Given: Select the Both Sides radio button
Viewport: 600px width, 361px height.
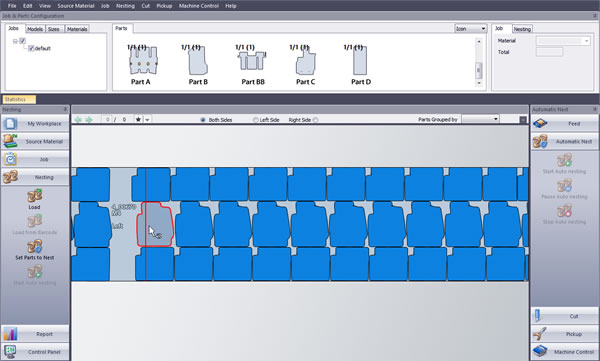Looking at the screenshot, I should tap(203, 120).
